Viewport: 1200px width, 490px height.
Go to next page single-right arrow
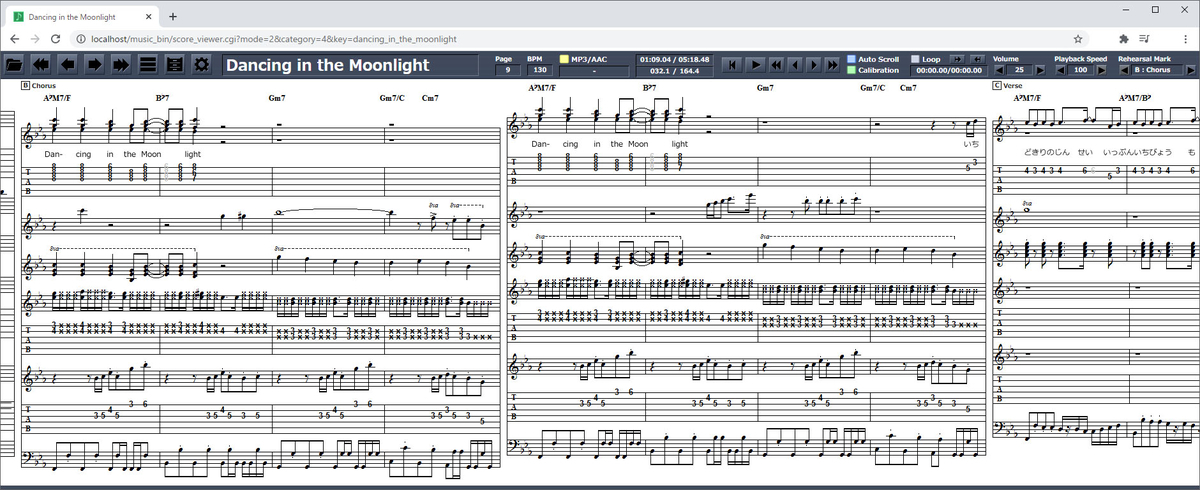coord(95,64)
